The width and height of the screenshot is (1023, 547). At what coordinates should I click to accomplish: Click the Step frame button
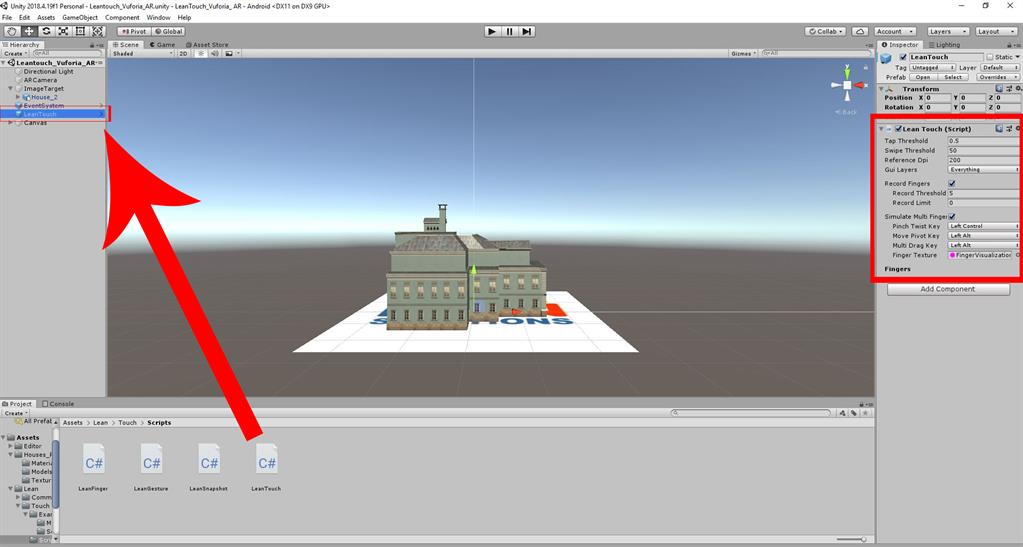(x=527, y=31)
